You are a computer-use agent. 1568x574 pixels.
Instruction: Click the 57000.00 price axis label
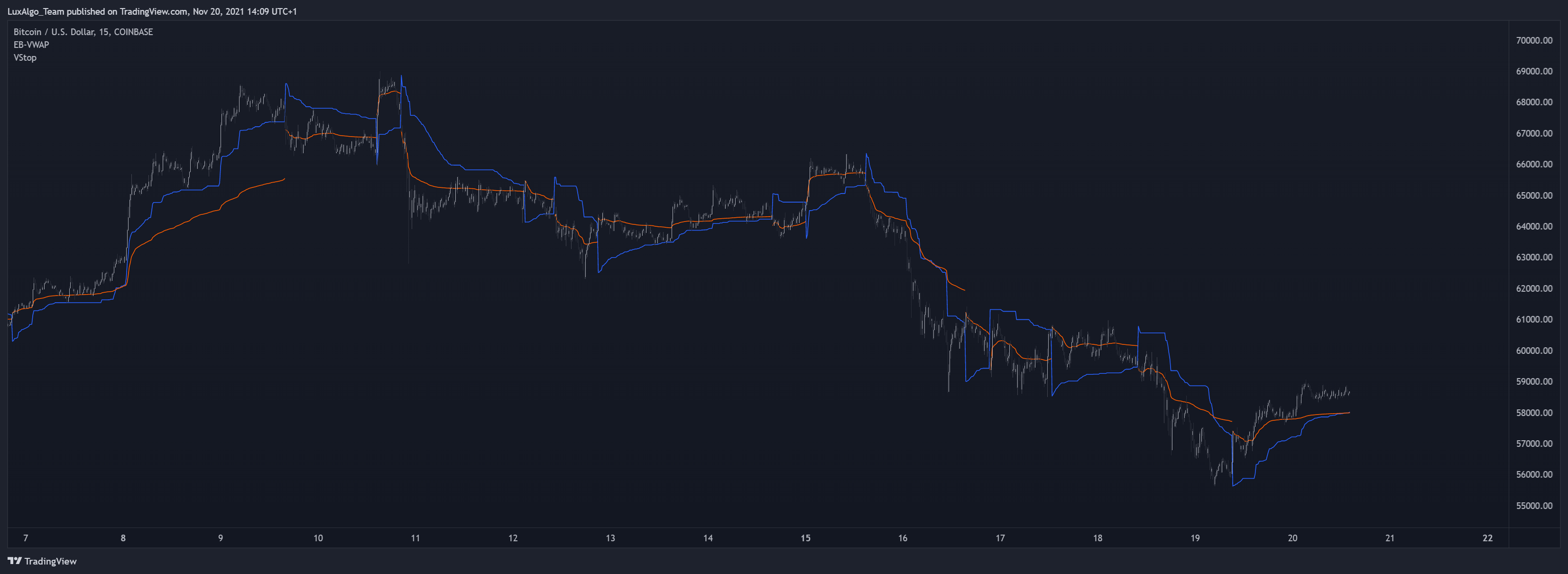1534,444
